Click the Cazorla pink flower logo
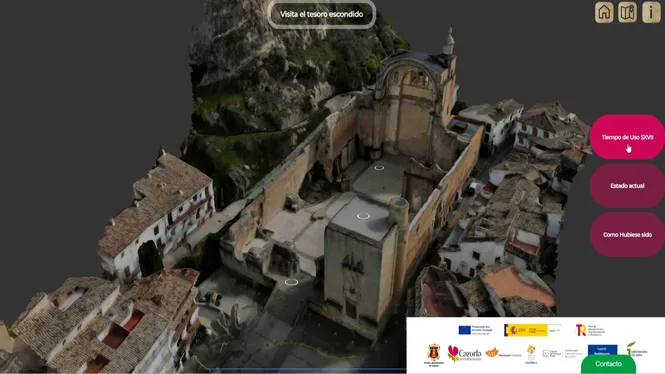Screen dimensions: 665x374 pos(464,353)
